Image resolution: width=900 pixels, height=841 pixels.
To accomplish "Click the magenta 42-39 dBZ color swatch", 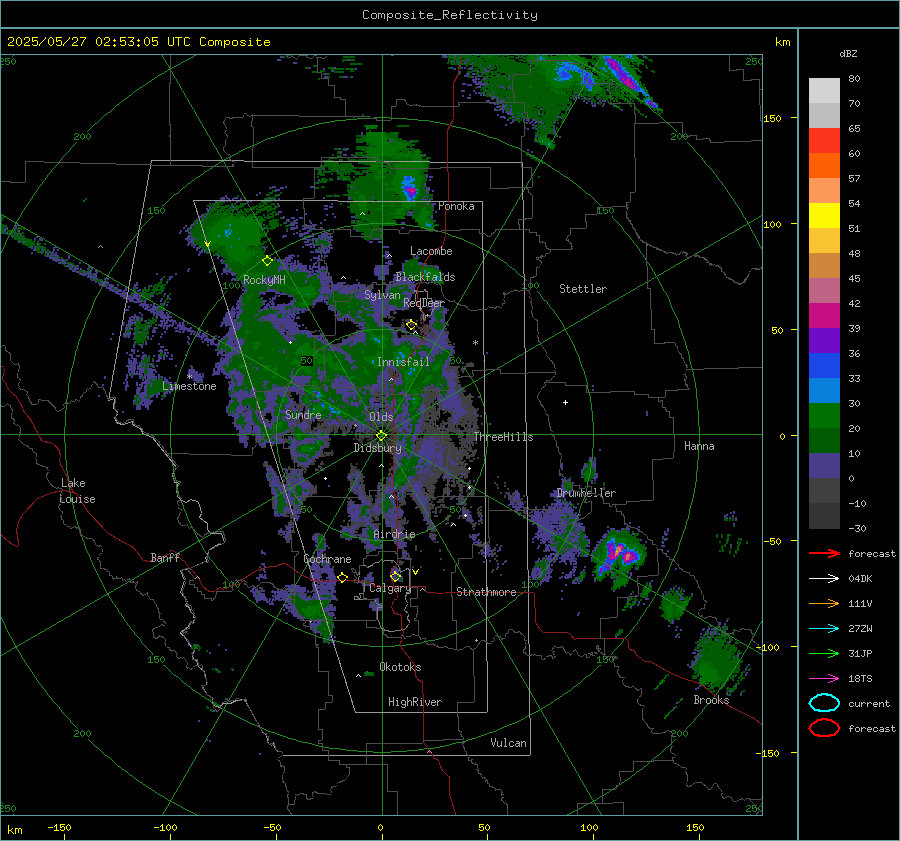I will tap(824, 316).
